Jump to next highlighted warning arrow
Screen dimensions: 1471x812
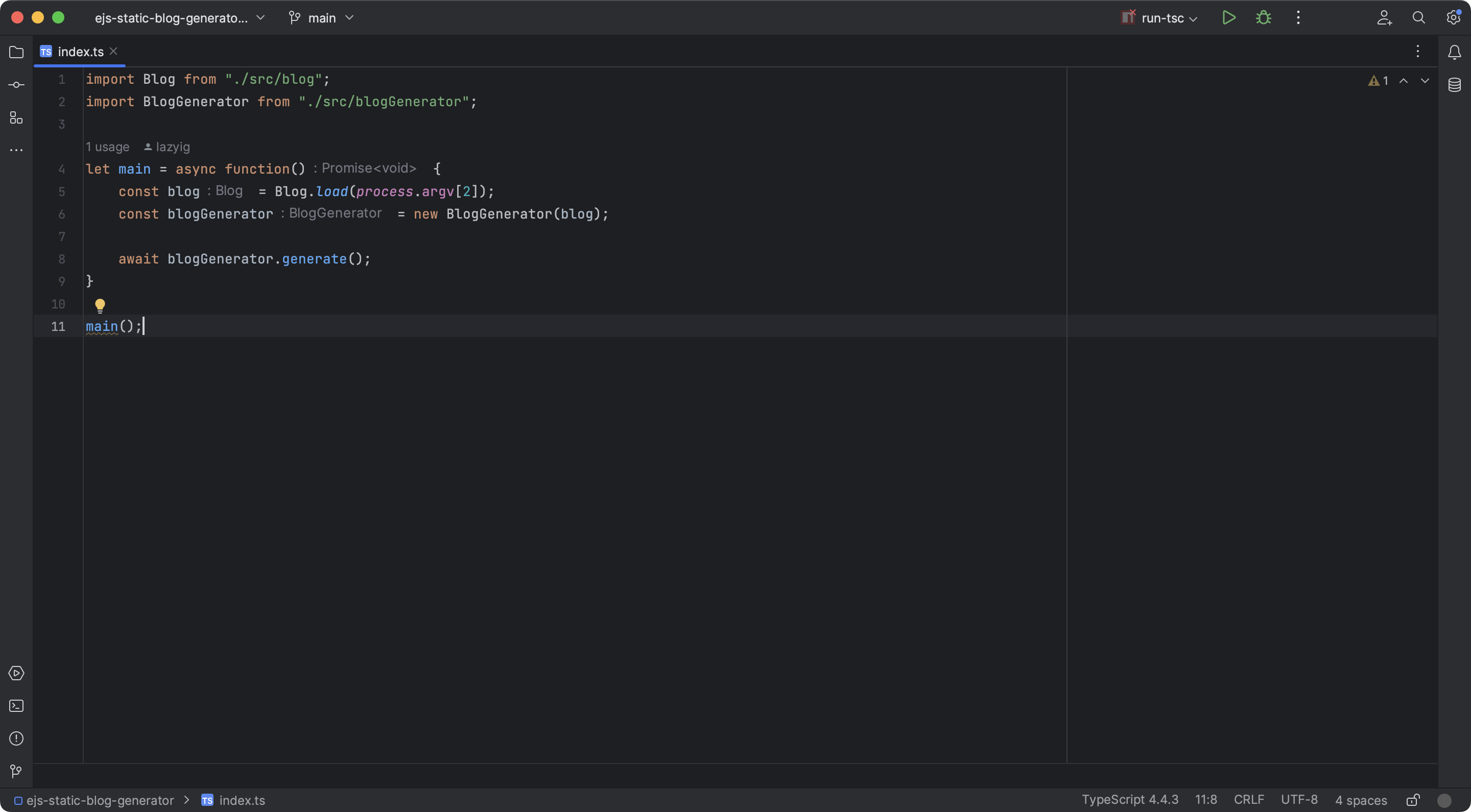[x=1425, y=81]
